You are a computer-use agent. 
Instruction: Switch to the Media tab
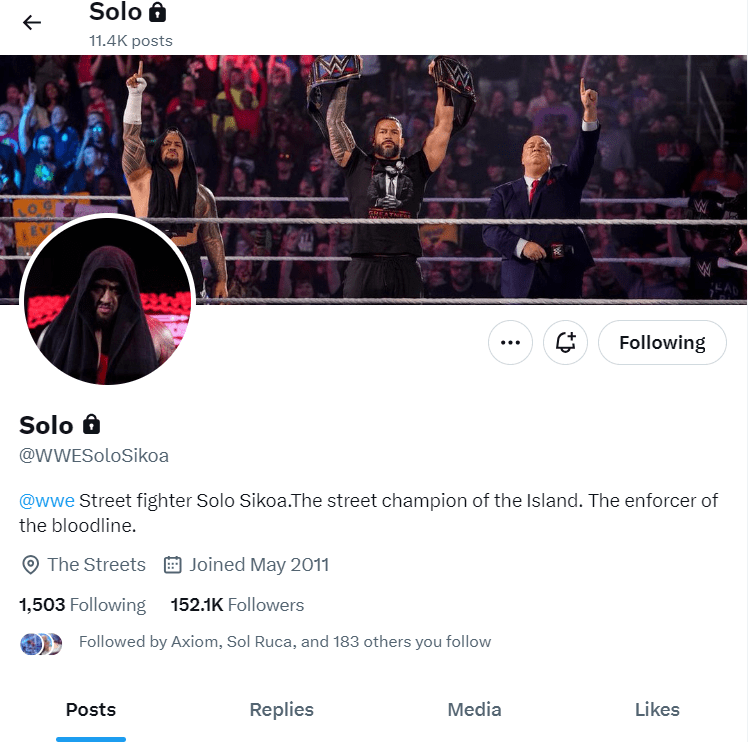(x=474, y=710)
